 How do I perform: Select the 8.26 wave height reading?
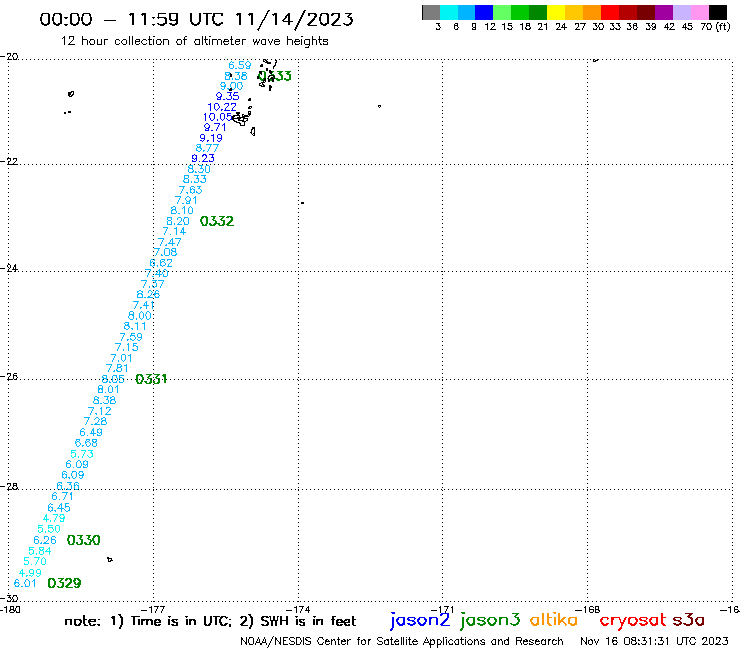click(148, 294)
